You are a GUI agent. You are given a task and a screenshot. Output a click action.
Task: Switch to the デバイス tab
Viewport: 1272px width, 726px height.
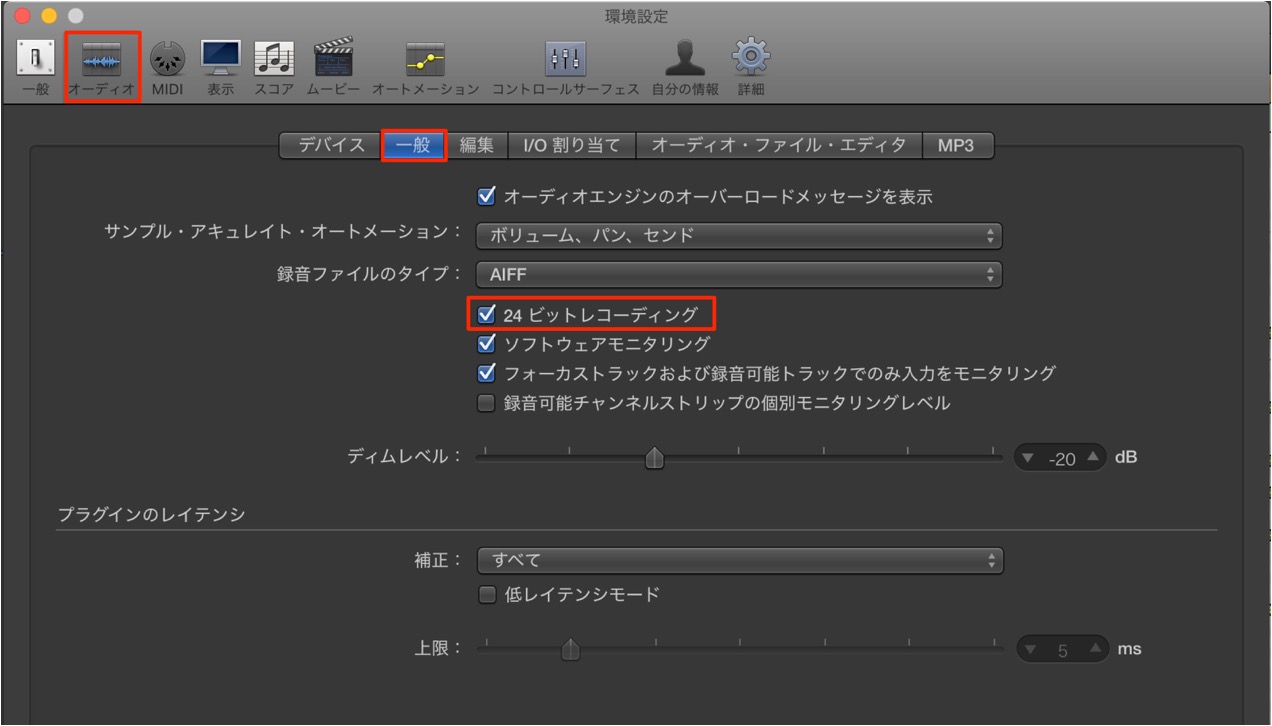coord(331,145)
